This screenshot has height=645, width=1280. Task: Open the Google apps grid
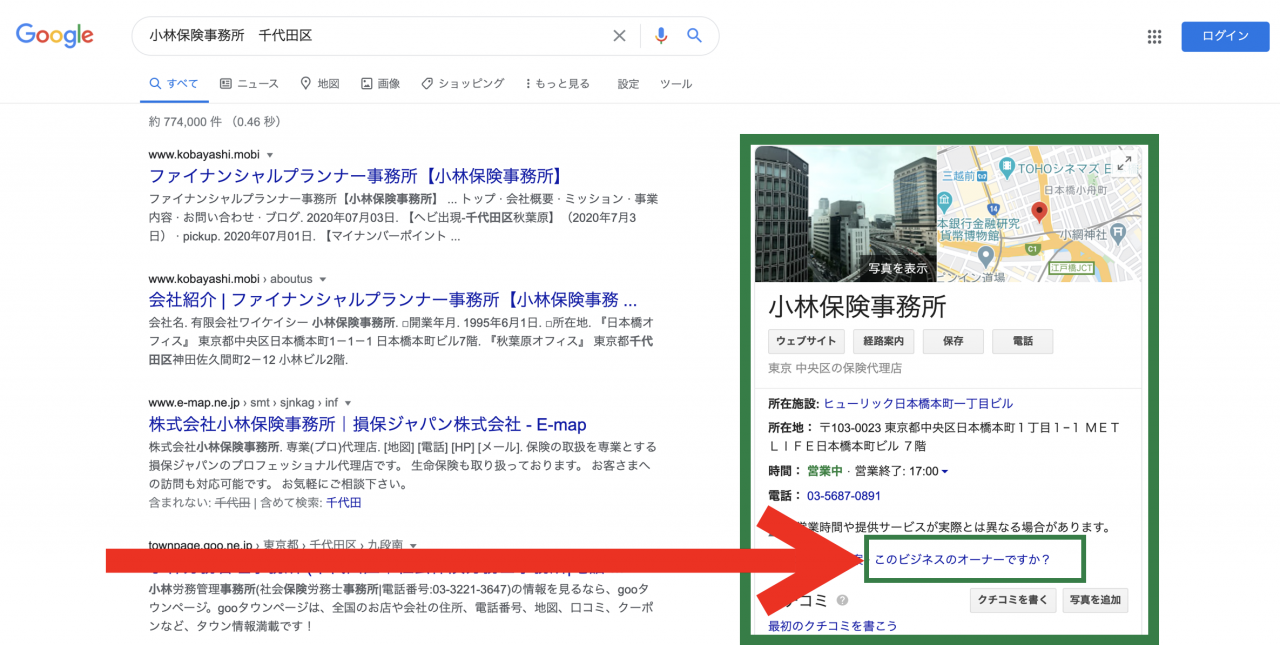click(x=1154, y=36)
